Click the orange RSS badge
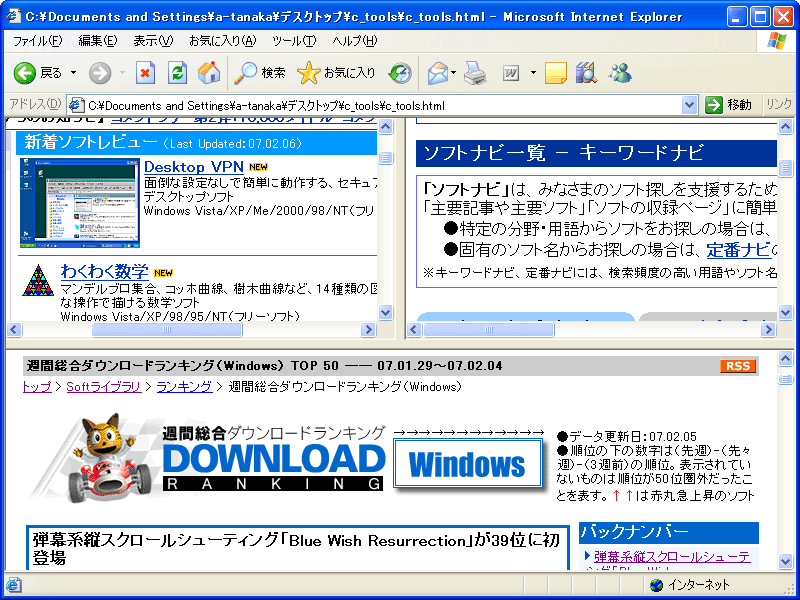 coord(738,366)
